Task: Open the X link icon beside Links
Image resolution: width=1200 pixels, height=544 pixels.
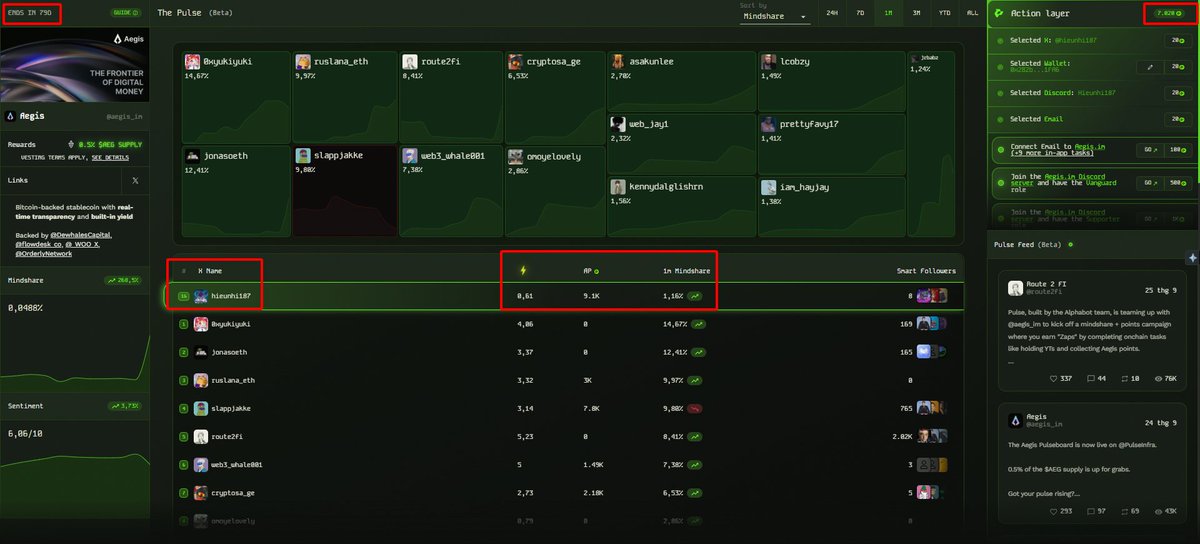Action: tap(135, 180)
